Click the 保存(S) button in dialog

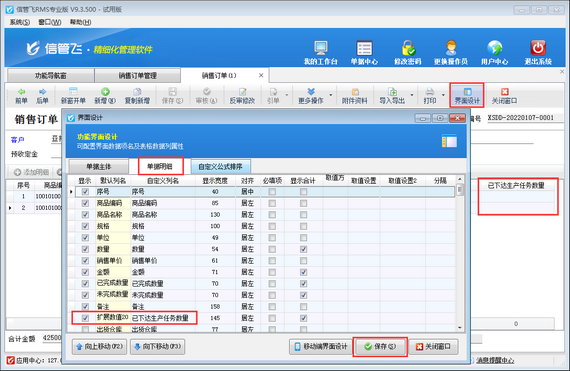point(380,347)
